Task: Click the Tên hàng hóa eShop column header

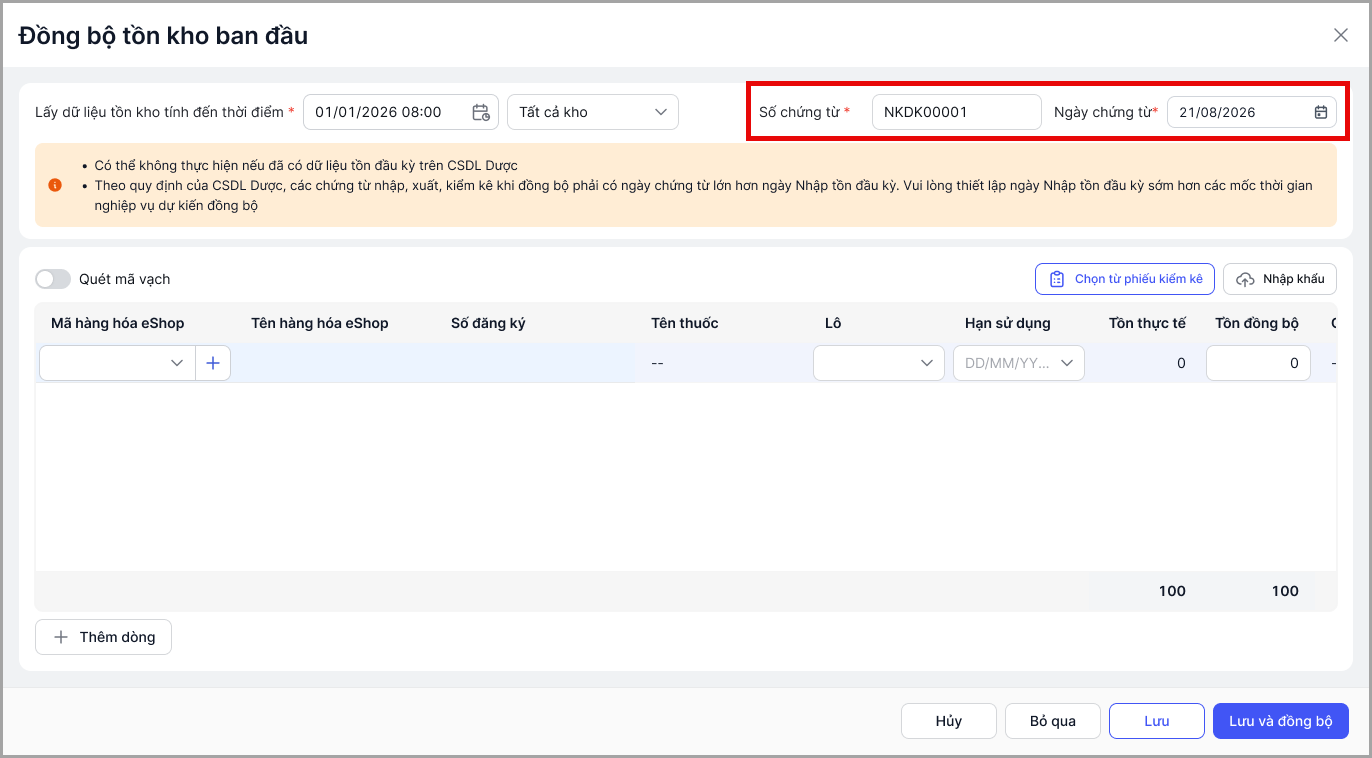Action: (x=320, y=323)
